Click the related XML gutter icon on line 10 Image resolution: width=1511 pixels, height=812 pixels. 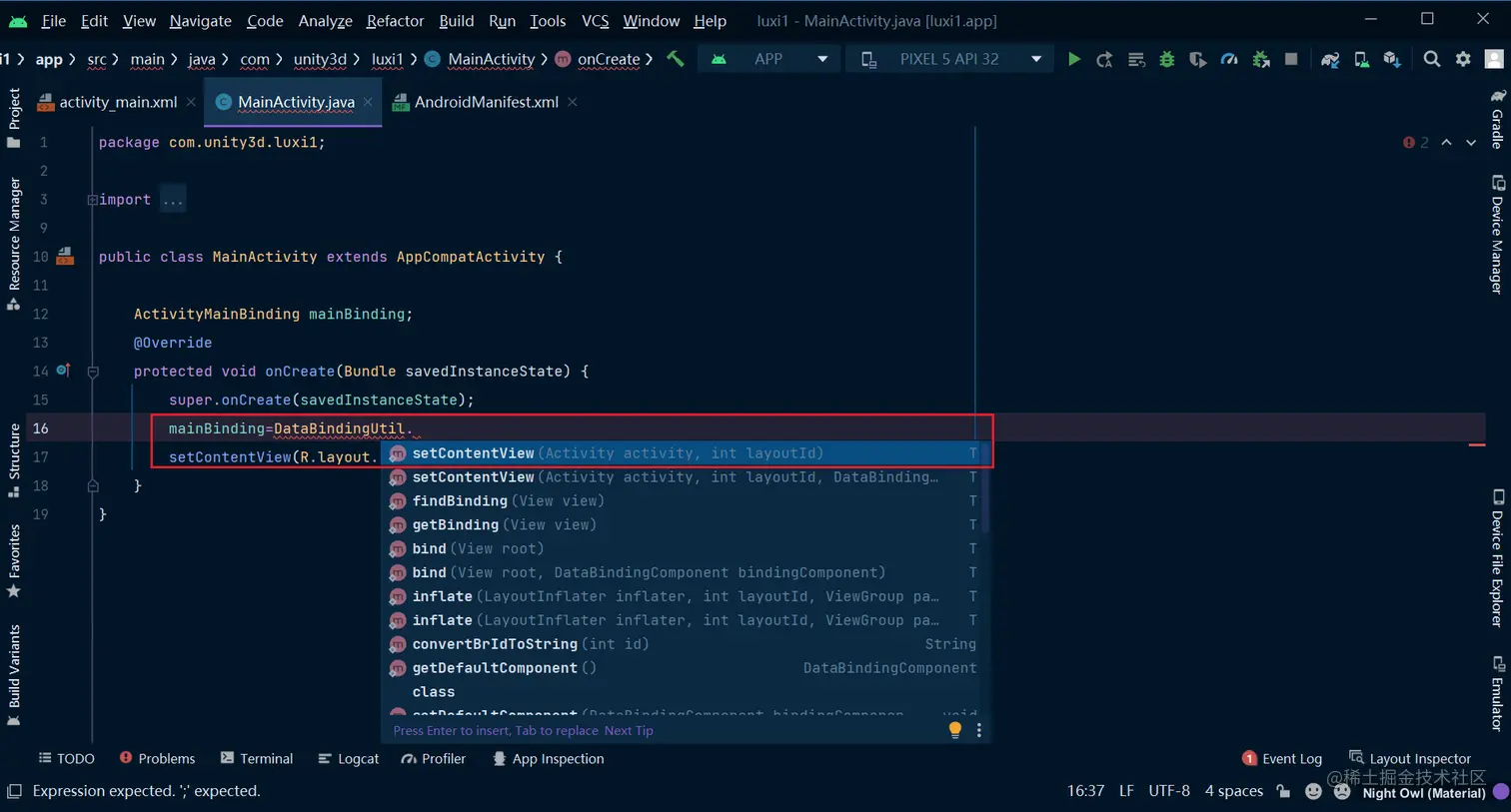tap(65, 256)
